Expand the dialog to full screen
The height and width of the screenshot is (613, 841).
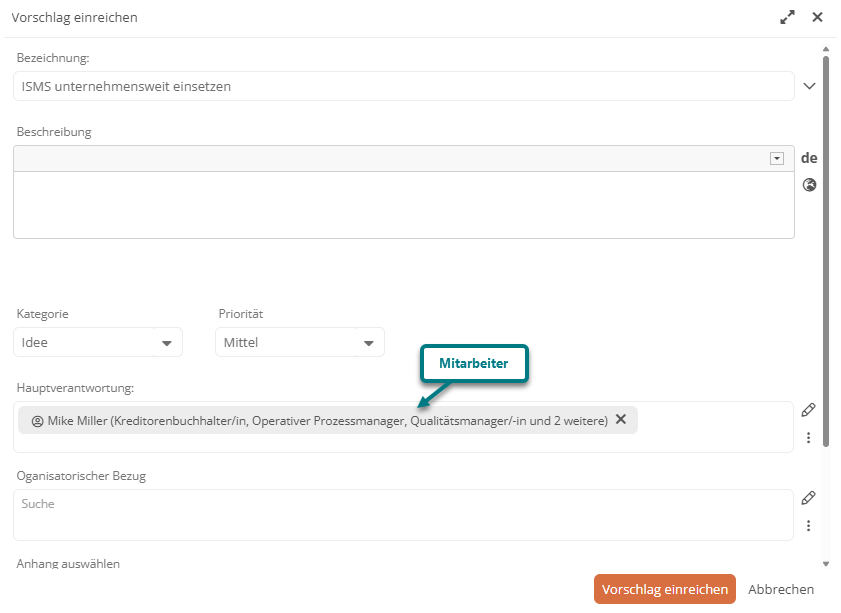click(788, 17)
